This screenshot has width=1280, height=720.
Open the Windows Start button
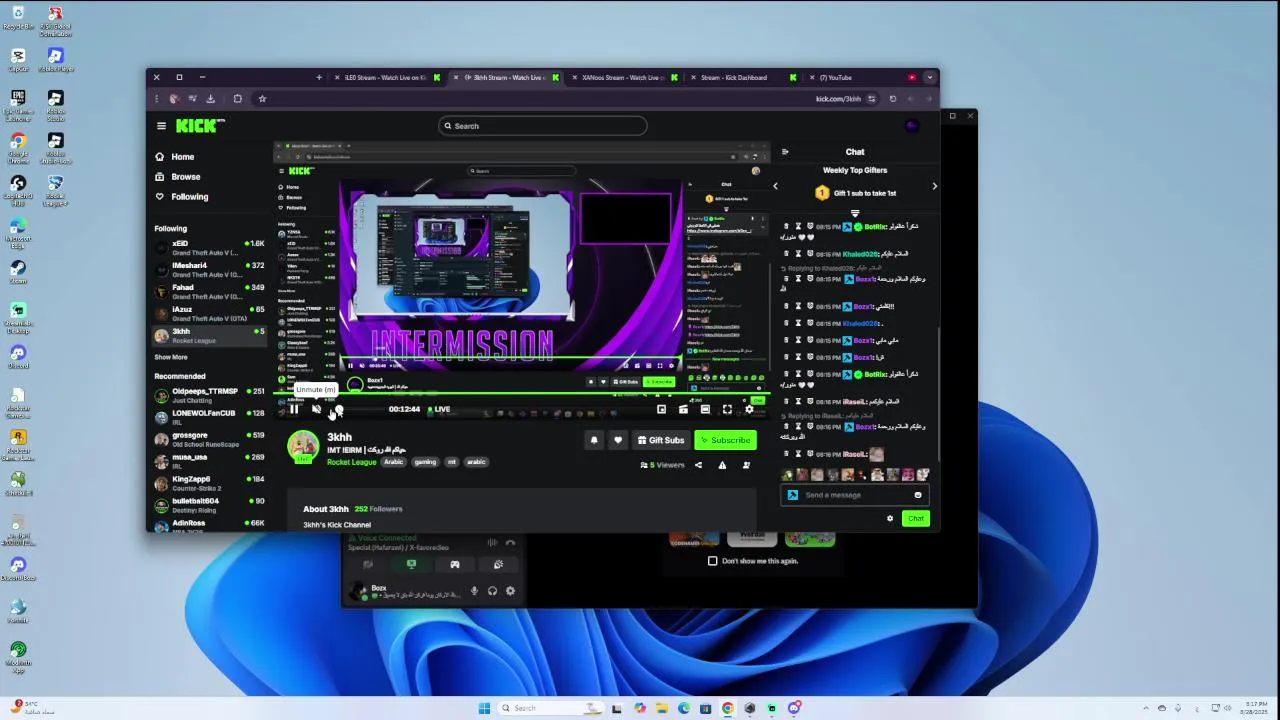point(484,708)
